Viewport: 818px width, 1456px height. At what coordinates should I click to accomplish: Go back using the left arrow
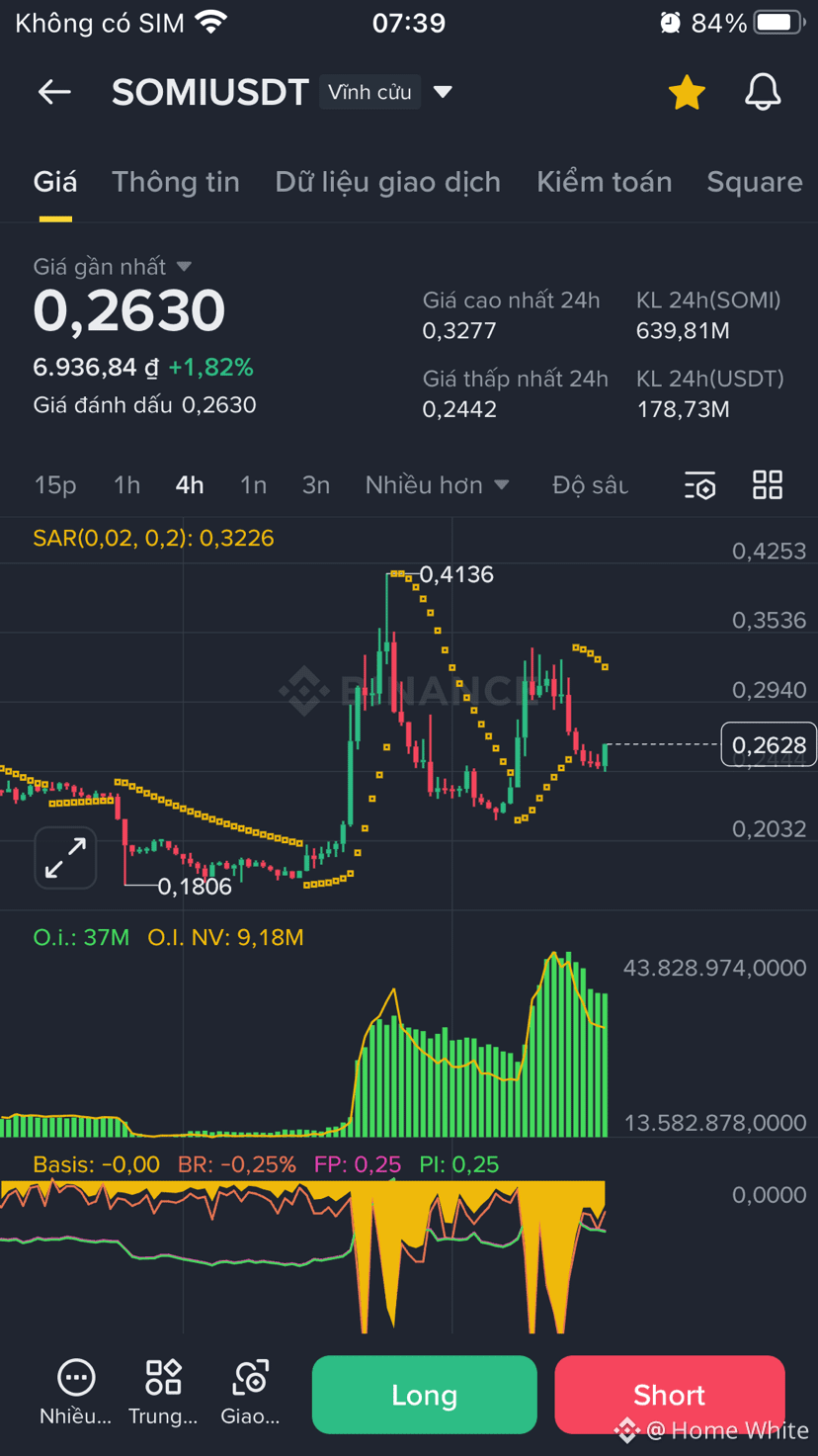[x=54, y=92]
